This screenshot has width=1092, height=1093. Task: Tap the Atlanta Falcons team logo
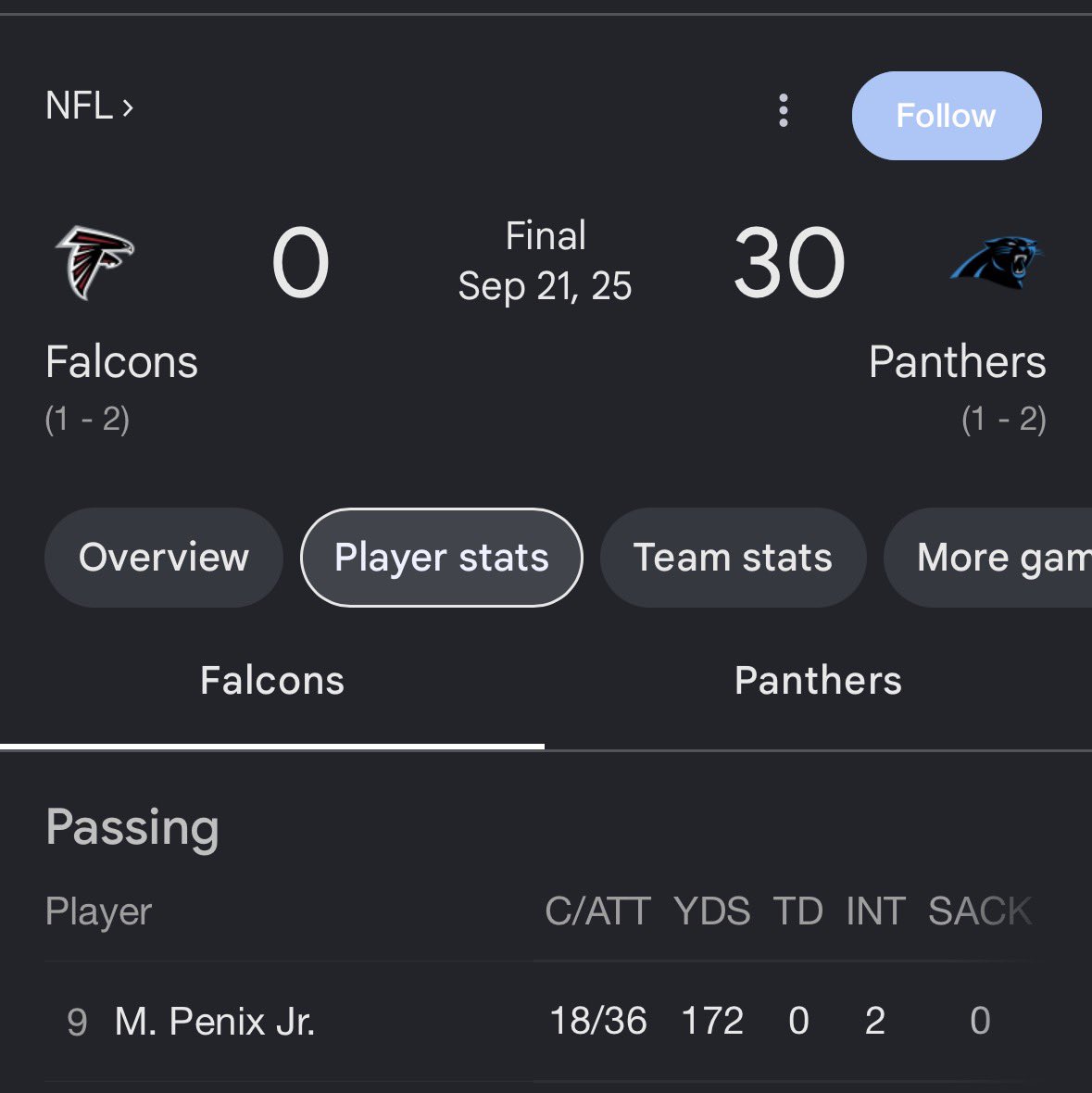(94, 262)
